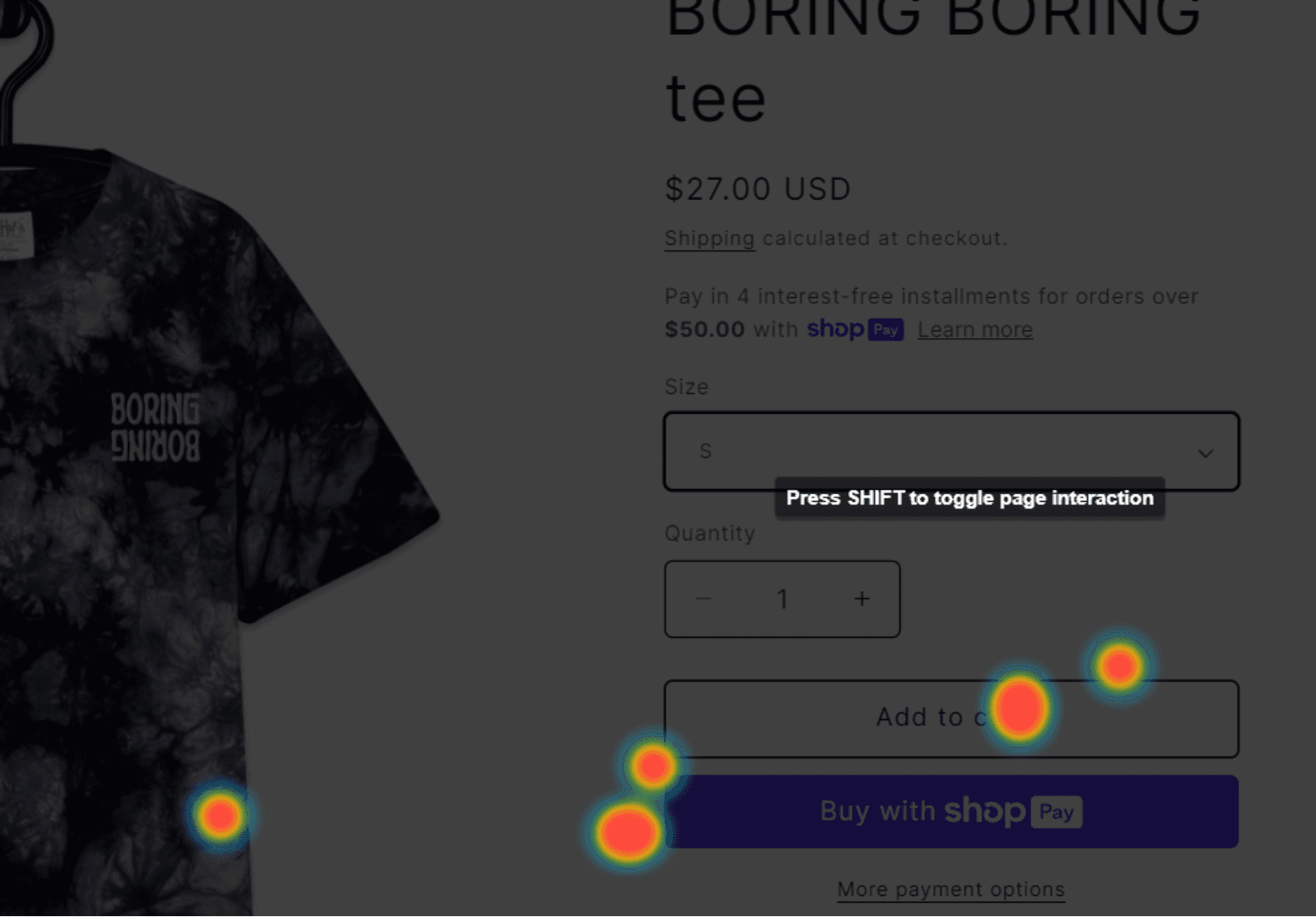The image size is (1316, 917).
Task: Click the Size field label
Action: 687,387
